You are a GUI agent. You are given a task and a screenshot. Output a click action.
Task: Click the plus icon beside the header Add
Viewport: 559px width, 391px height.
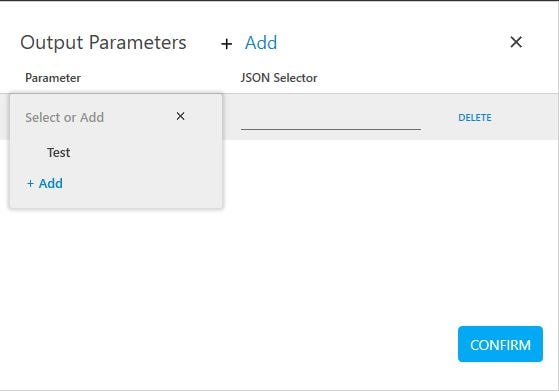(226, 44)
